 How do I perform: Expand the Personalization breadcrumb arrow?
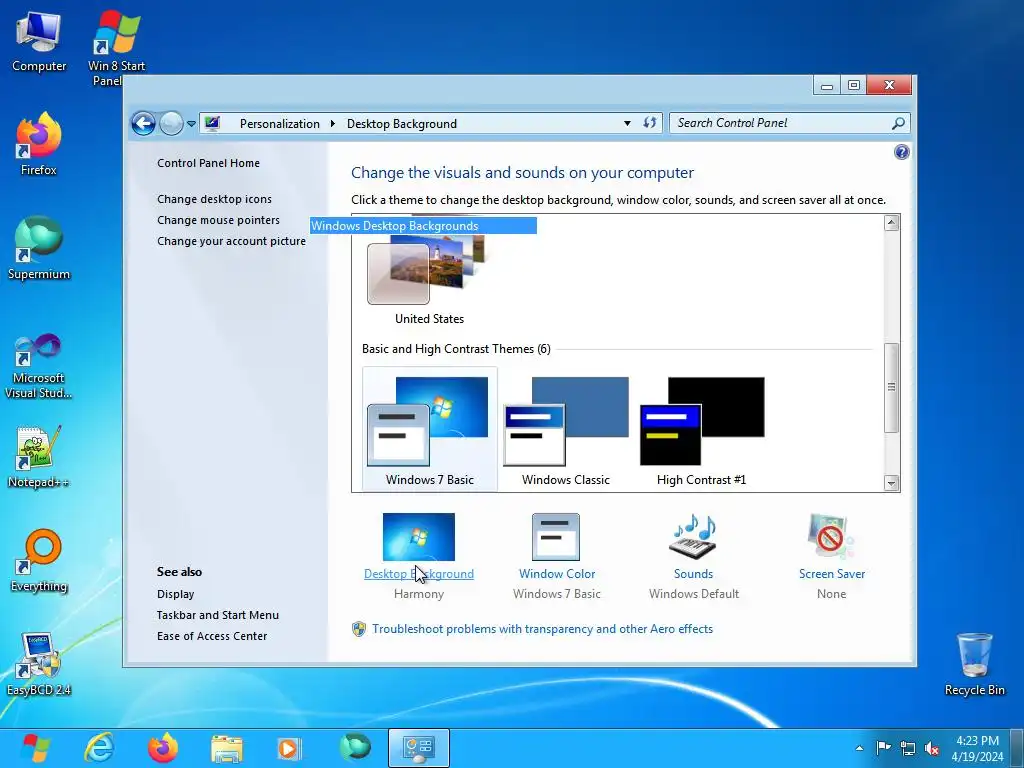332,123
